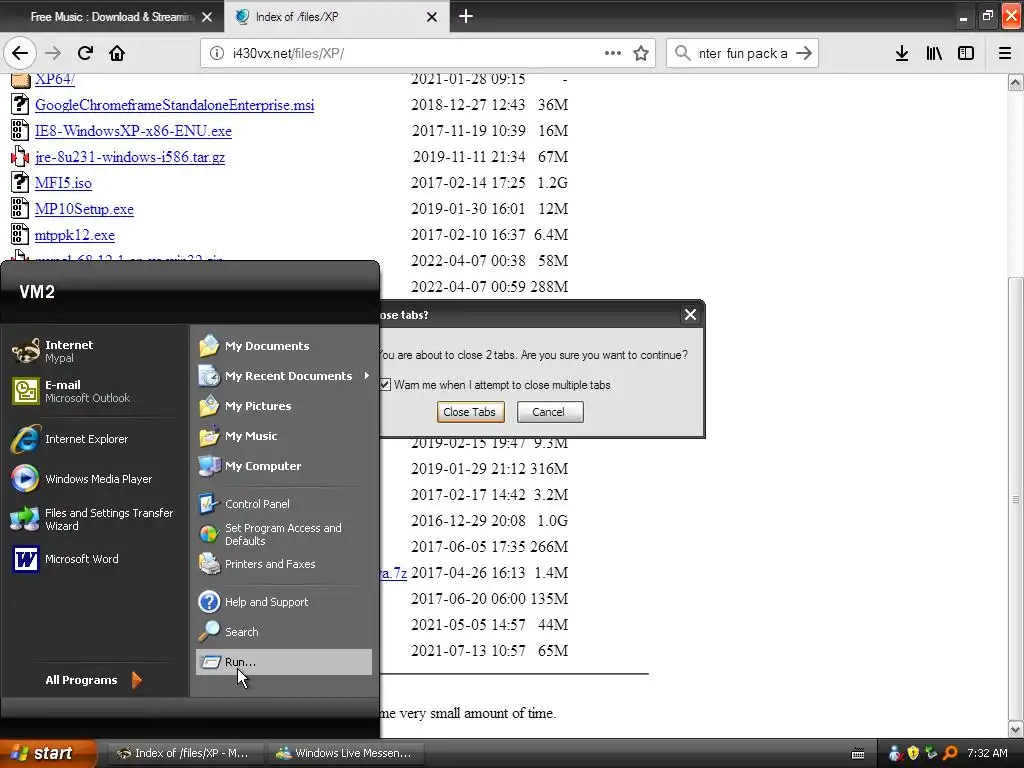Launch Windows Media Player
Viewport: 1024px width, 768px height.
[95, 479]
